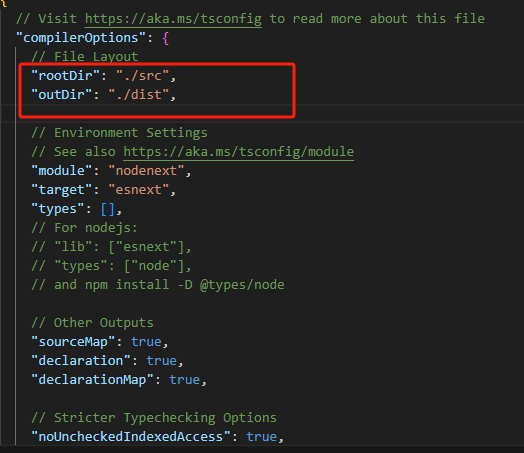Click the "rootDir" key
This screenshot has width=524, height=453.
(66, 76)
